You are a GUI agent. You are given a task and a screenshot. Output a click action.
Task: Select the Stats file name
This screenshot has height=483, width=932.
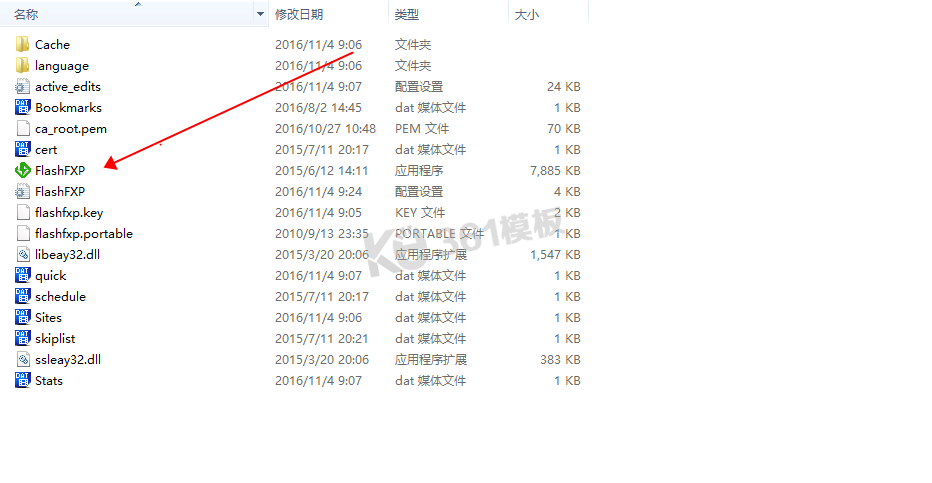coord(49,380)
